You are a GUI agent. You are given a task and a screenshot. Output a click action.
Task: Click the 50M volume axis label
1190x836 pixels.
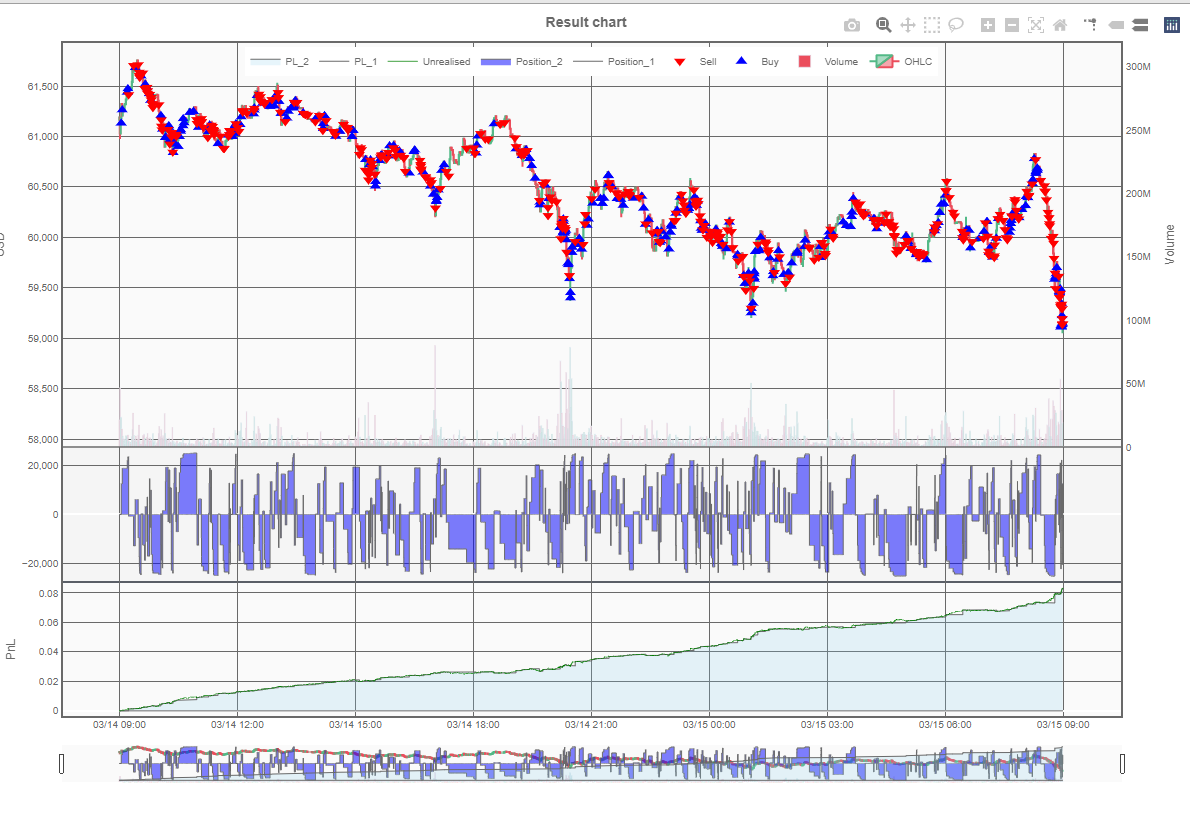click(1135, 384)
